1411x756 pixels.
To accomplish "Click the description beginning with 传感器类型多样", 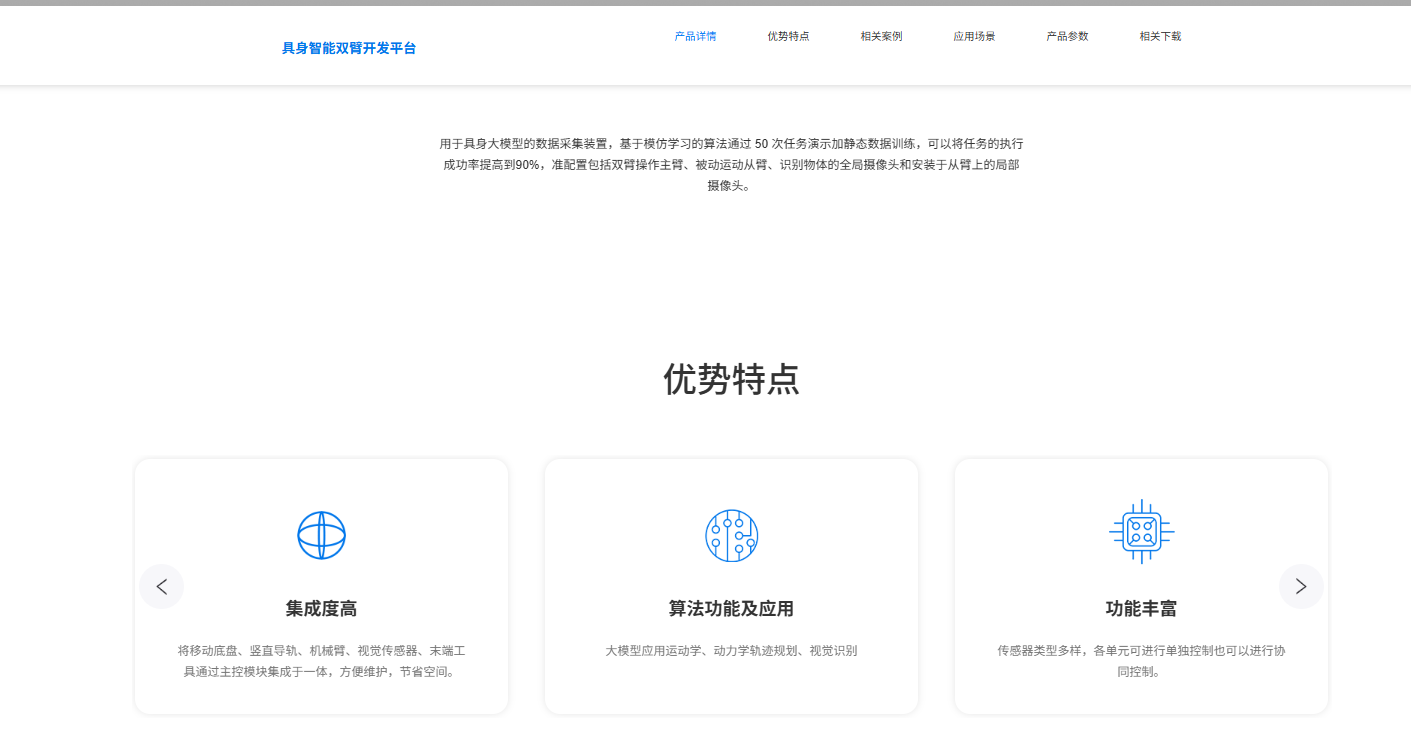I will 1141,661.
